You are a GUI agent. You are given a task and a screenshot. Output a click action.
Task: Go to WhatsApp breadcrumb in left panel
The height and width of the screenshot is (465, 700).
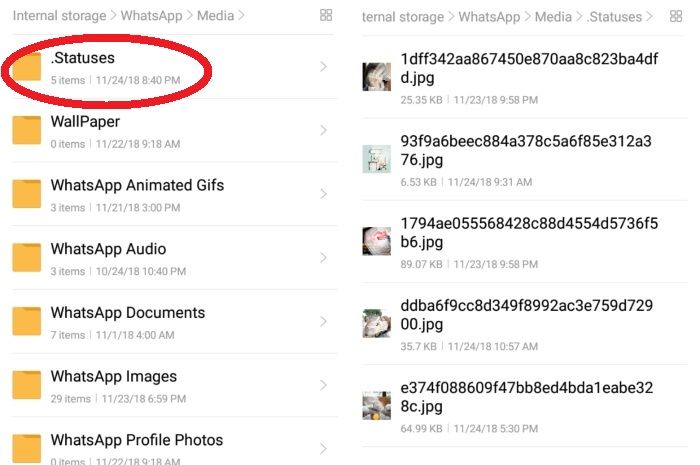pos(151,16)
